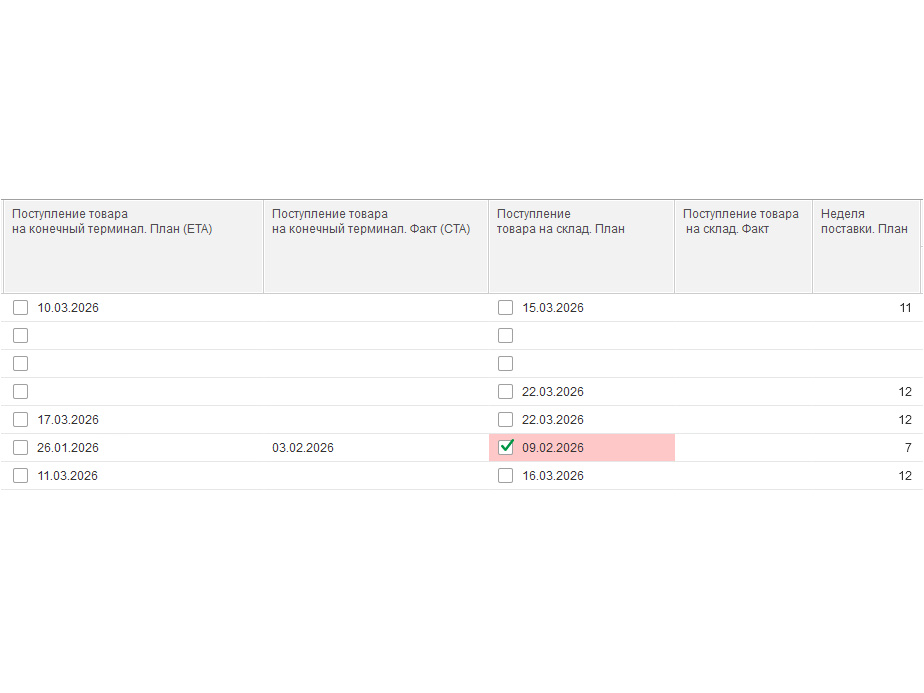Tick the empty third-row warehouse plan checkbox
924x693 pixels.
506,364
